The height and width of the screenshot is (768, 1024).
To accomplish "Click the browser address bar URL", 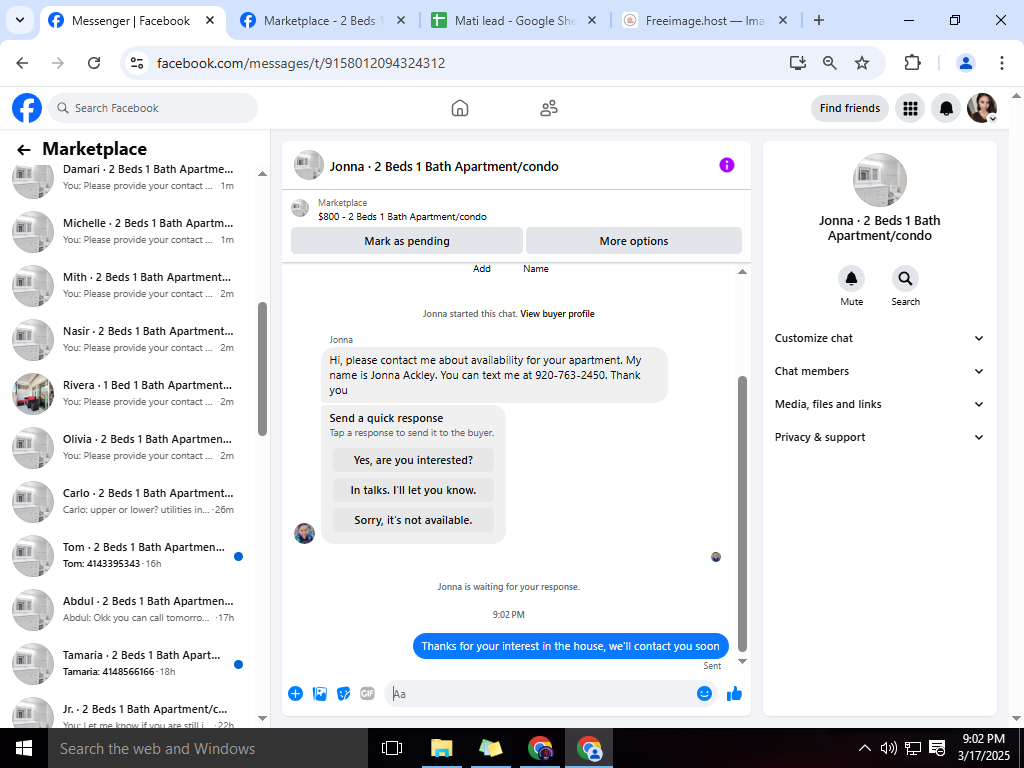I will click(x=301, y=63).
